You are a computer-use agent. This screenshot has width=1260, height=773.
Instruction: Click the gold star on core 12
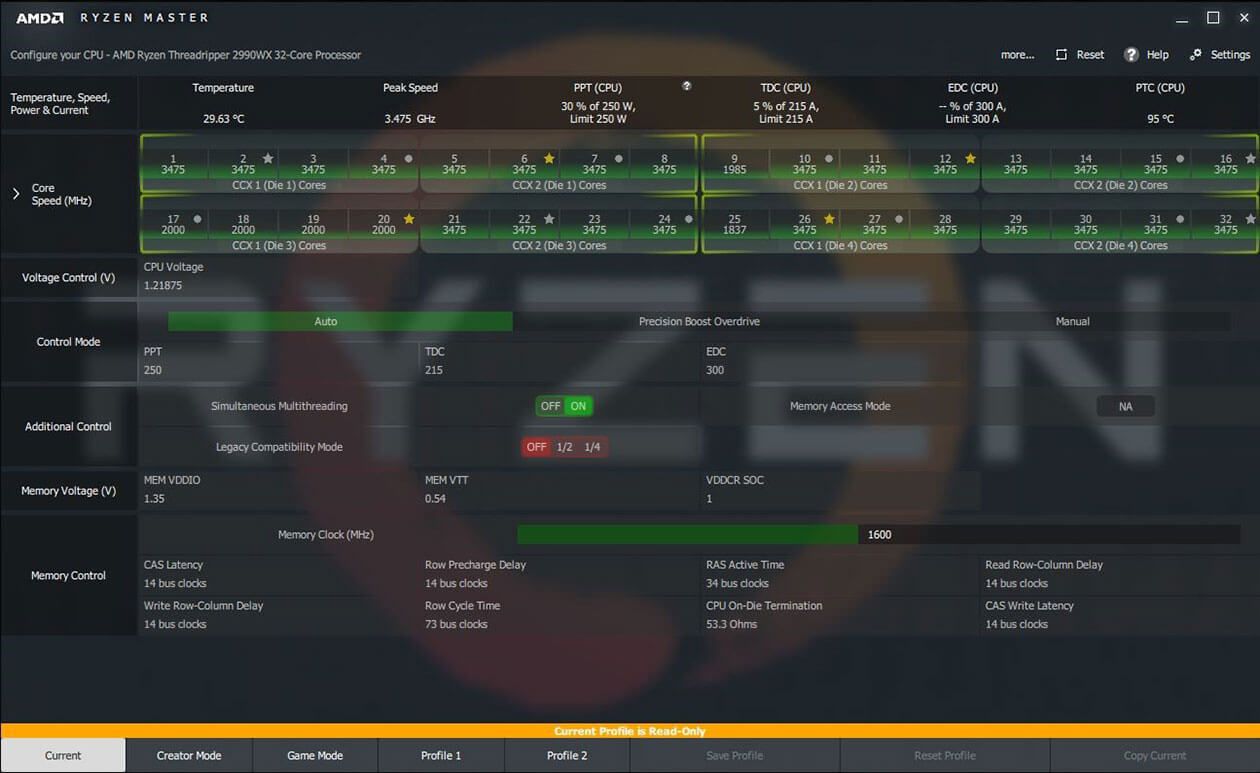(x=970, y=158)
